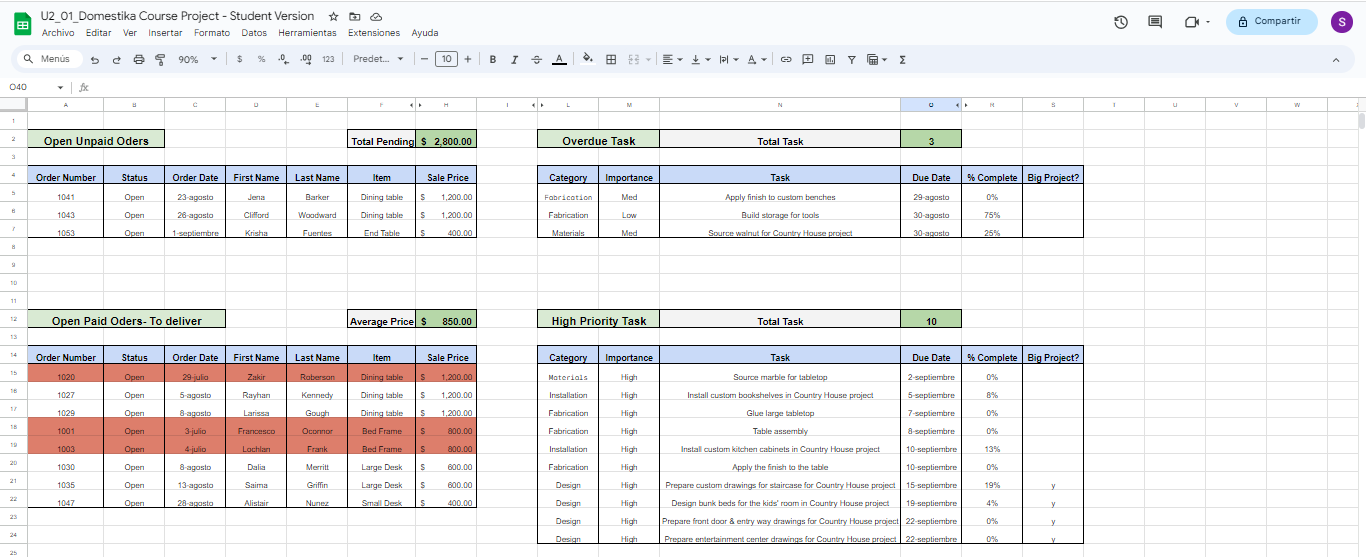Screen dimensions: 1366x557
Task: Click the functions sigma icon
Action: pos(903,60)
